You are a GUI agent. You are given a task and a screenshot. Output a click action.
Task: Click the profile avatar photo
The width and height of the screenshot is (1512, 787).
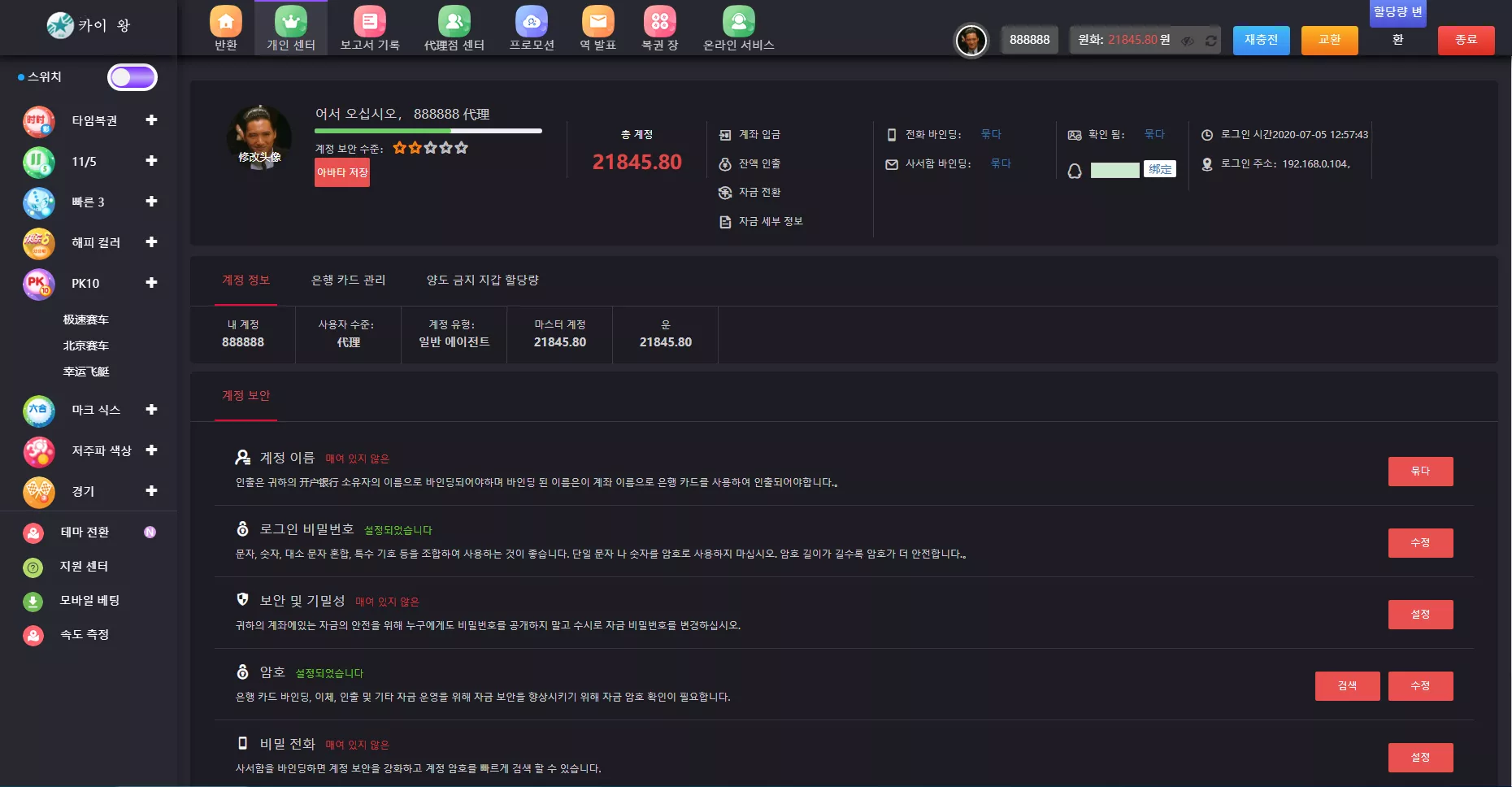point(259,137)
